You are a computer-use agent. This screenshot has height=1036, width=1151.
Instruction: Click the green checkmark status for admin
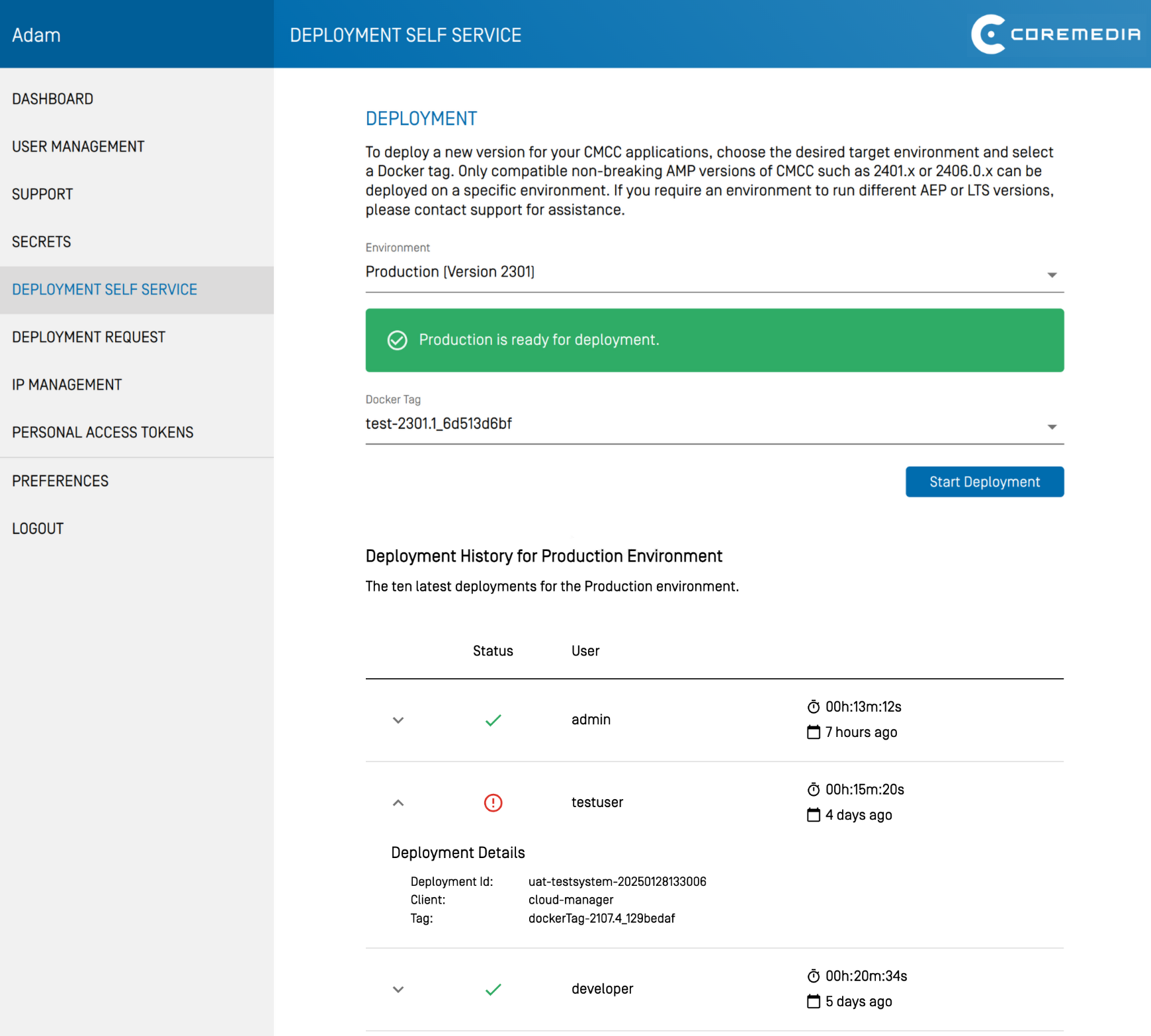pyautogui.click(x=493, y=720)
